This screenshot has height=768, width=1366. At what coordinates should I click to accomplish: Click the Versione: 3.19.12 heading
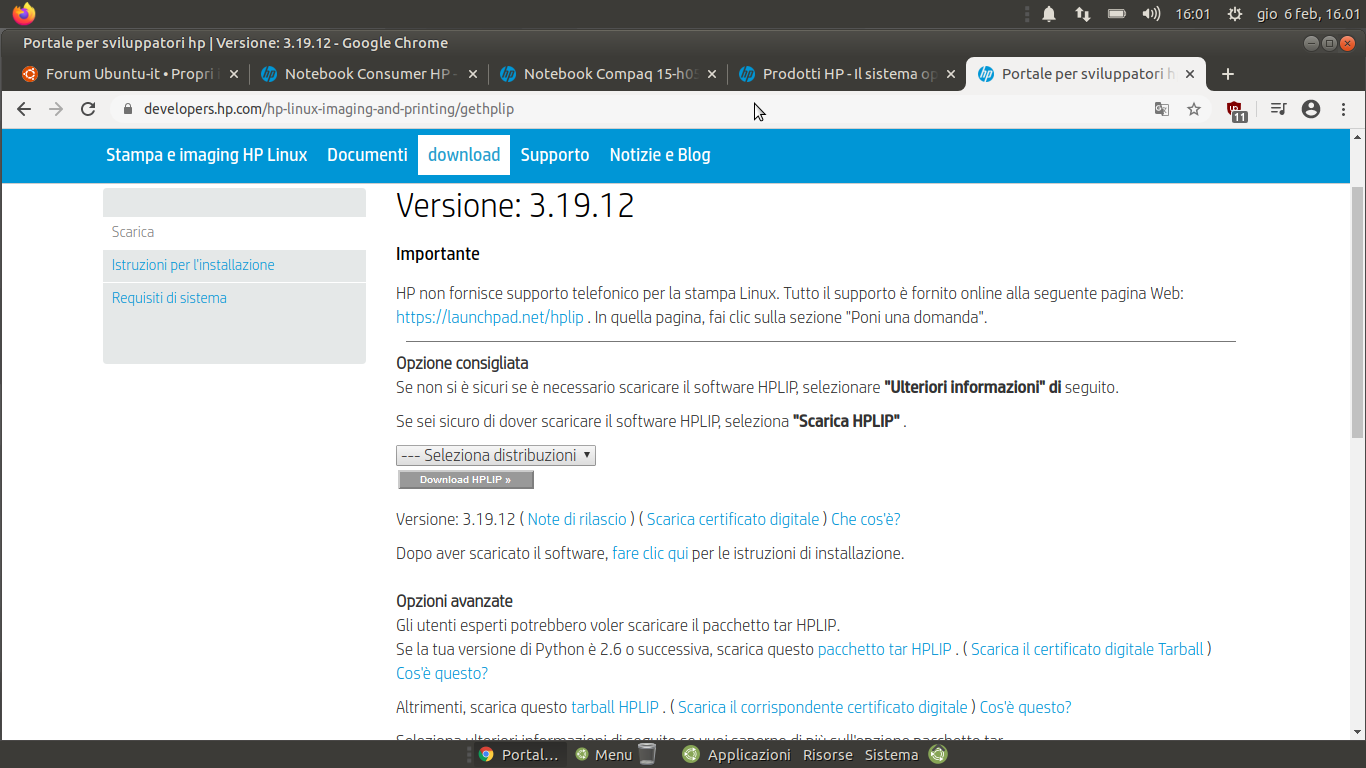(515, 206)
